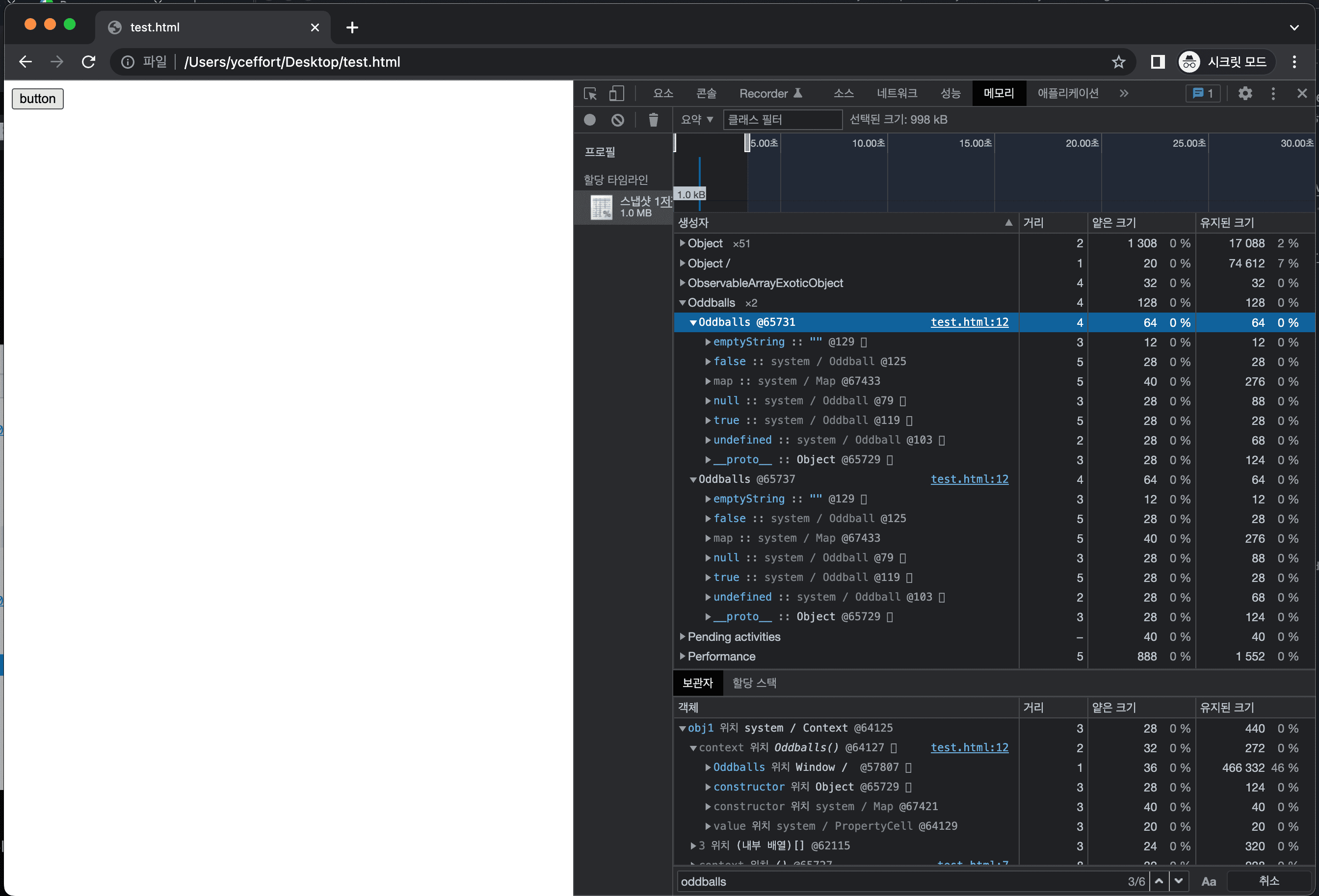Open the hidden panels overflow chevron
This screenshot has height=896, width=1319.
click(x=1124, y=93)
